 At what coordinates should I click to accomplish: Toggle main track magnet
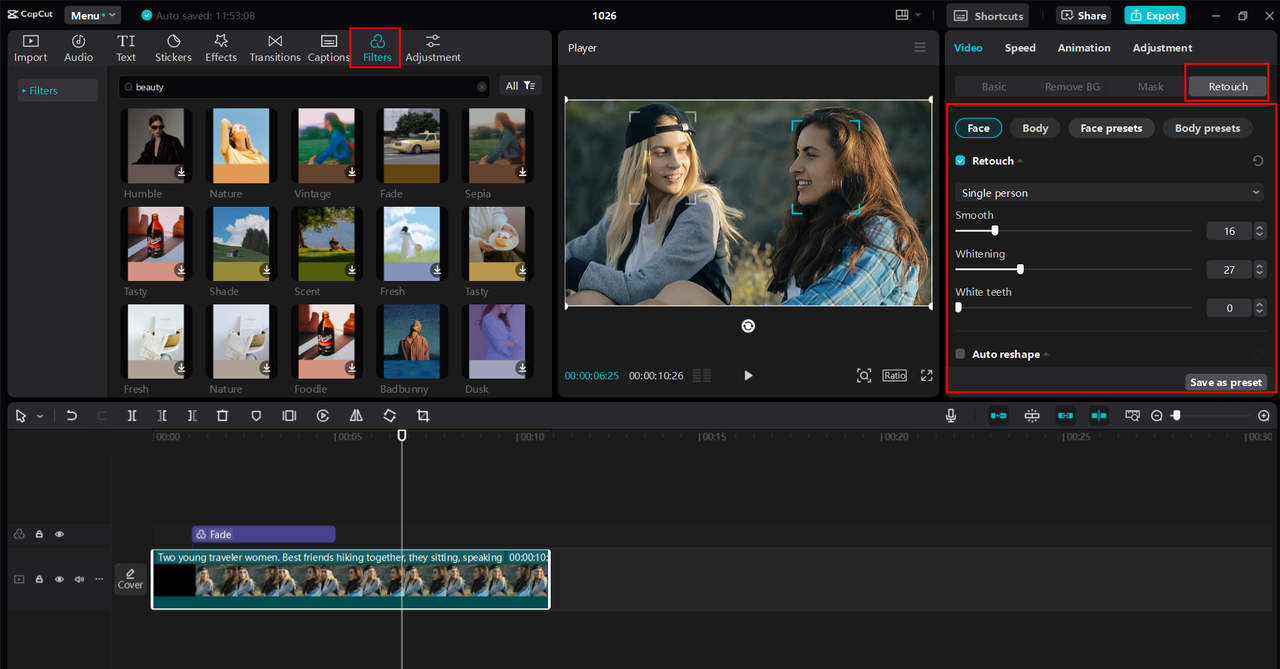pos(998,415)
